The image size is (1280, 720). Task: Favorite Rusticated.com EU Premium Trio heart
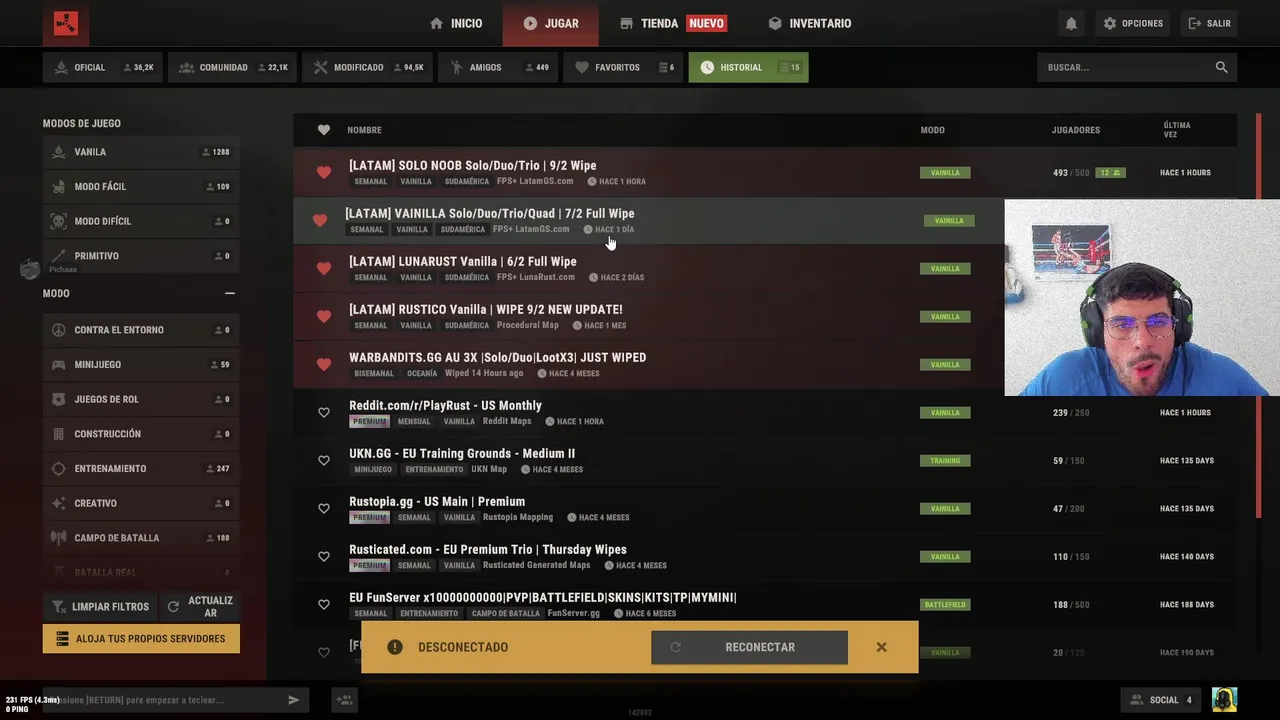[x=324, y=556]
